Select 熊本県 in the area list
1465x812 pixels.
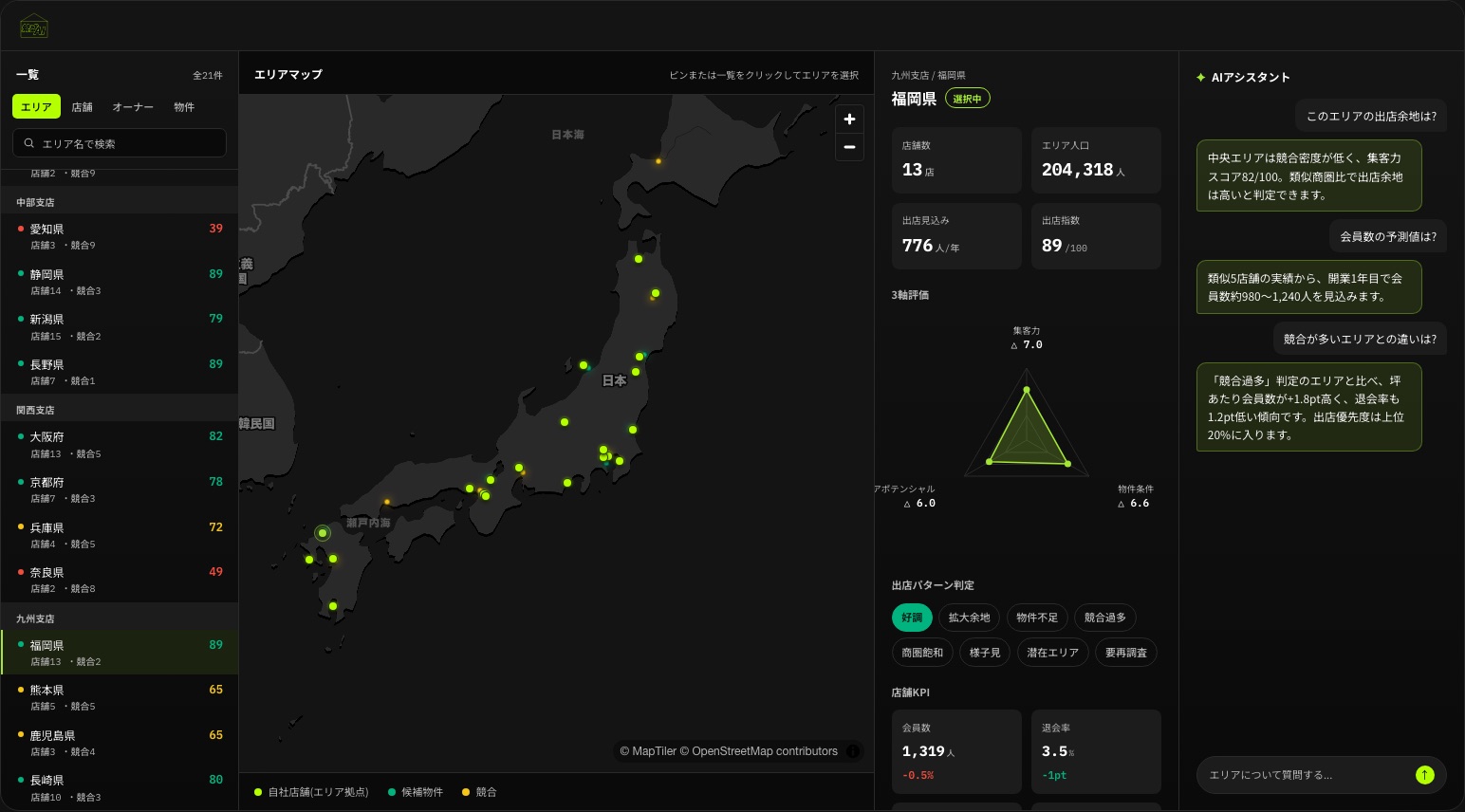pyautogui.click(x=120, y=697)
